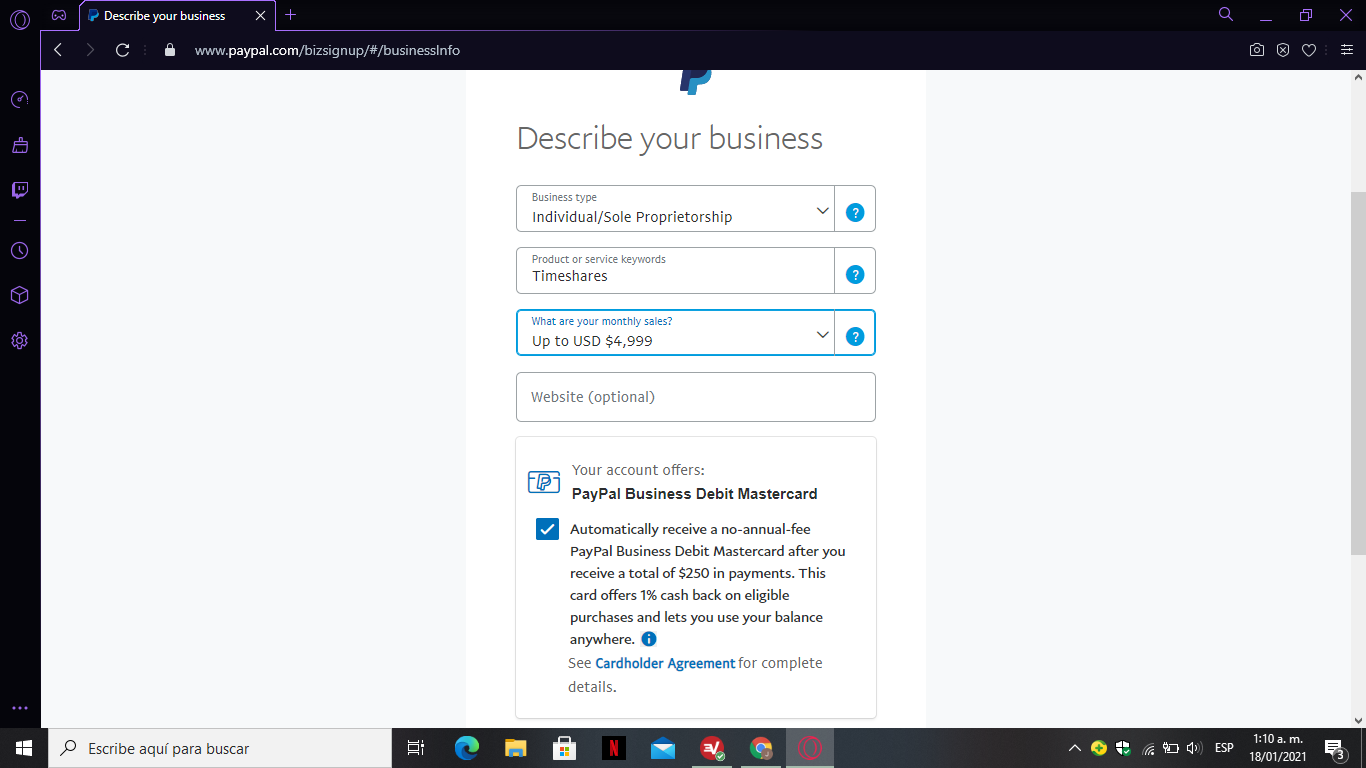Image resolution: width=1366 pixels, height=768 pixels.
Task: Open Extensions cube icon in sidebar
Action: [20, 296]
